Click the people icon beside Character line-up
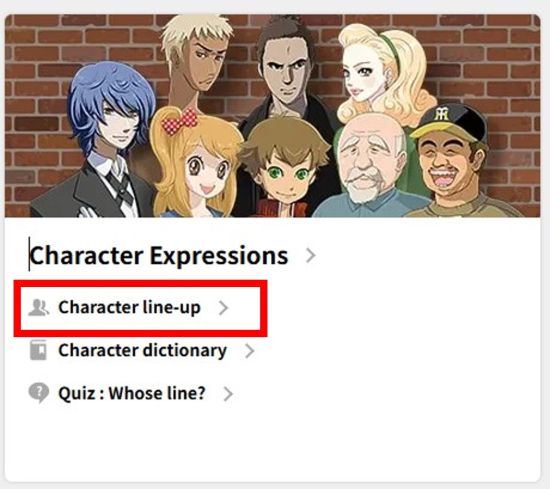 point(39,308)
